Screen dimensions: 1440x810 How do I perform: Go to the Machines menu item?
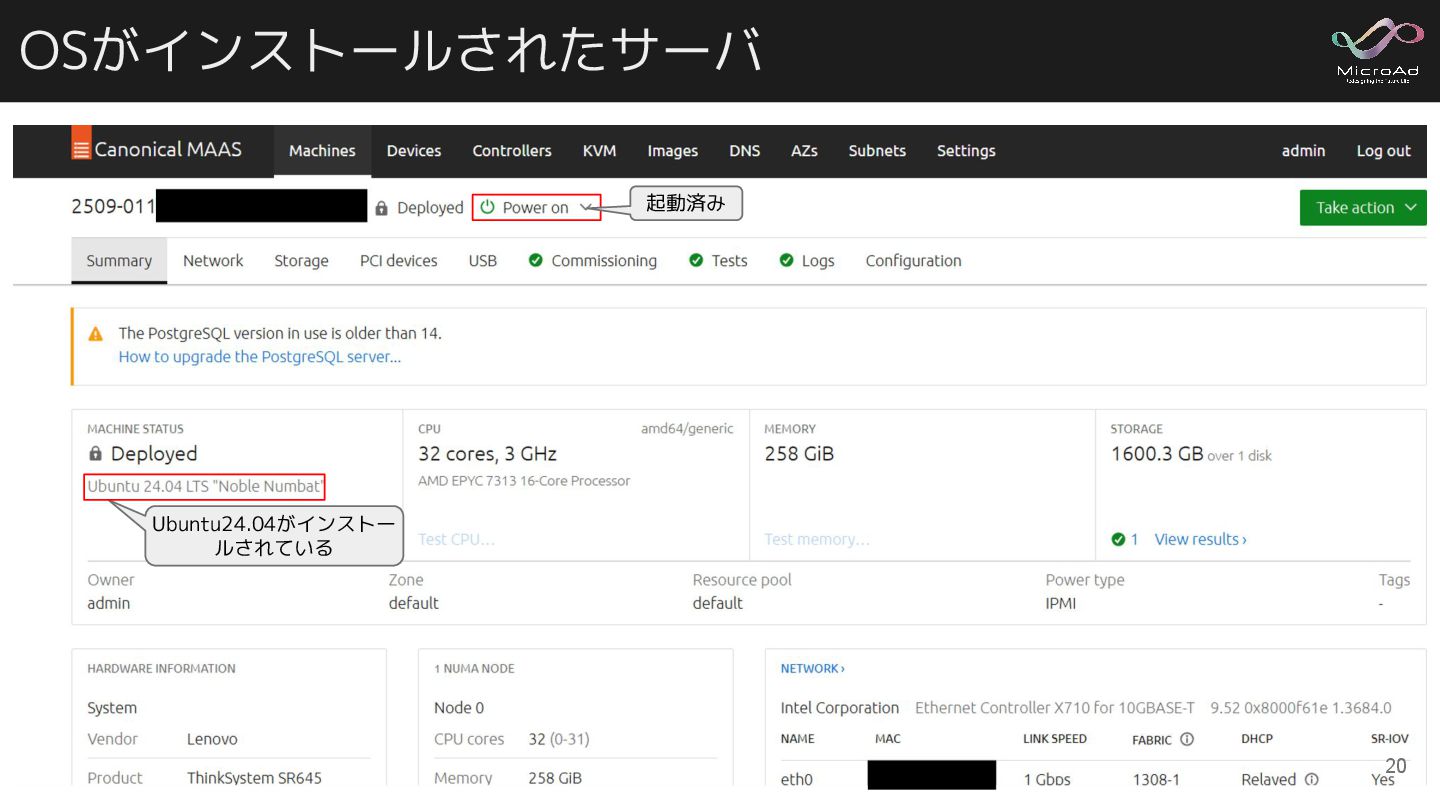[x=322, y=151]
